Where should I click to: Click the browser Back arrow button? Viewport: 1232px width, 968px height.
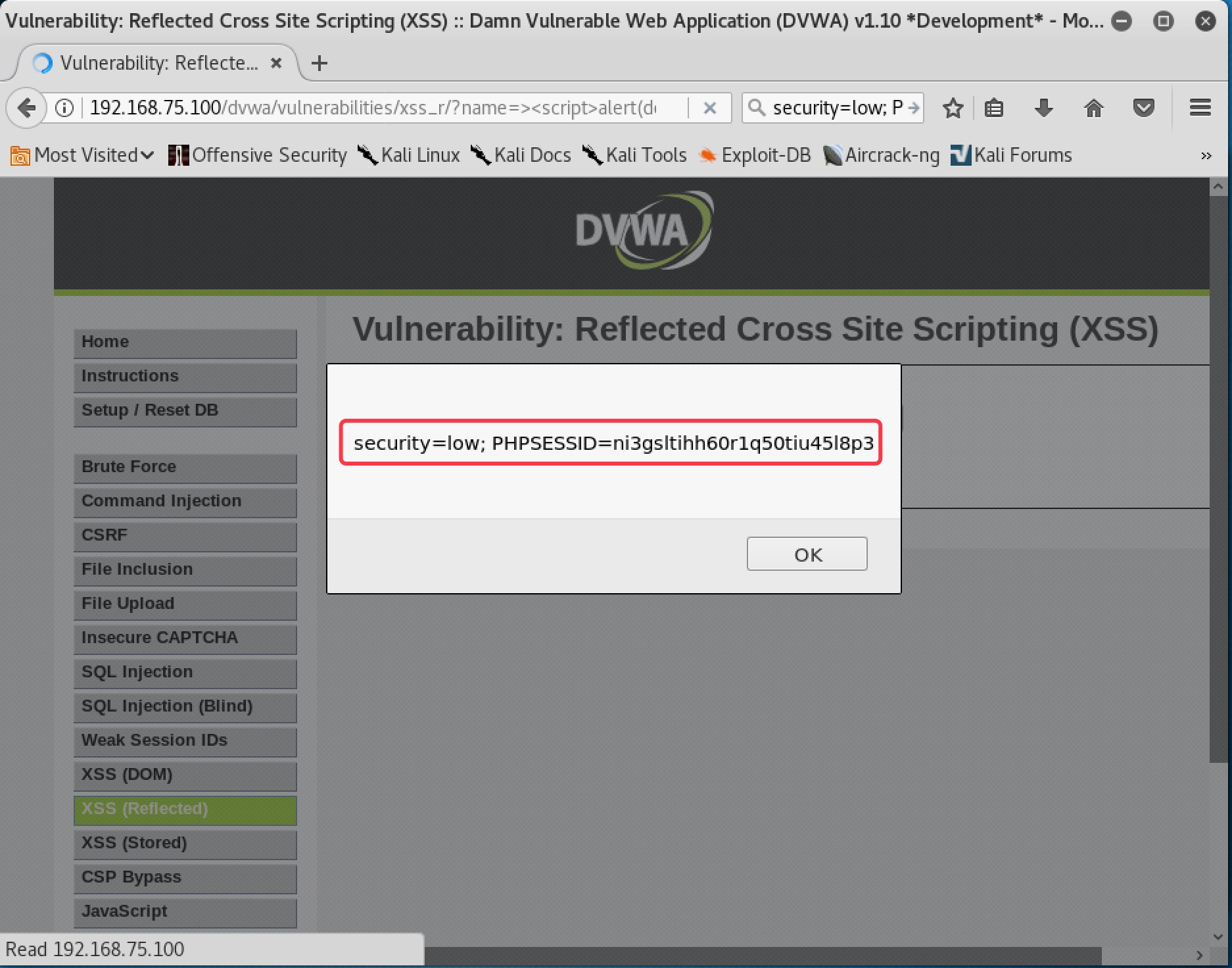26,107
